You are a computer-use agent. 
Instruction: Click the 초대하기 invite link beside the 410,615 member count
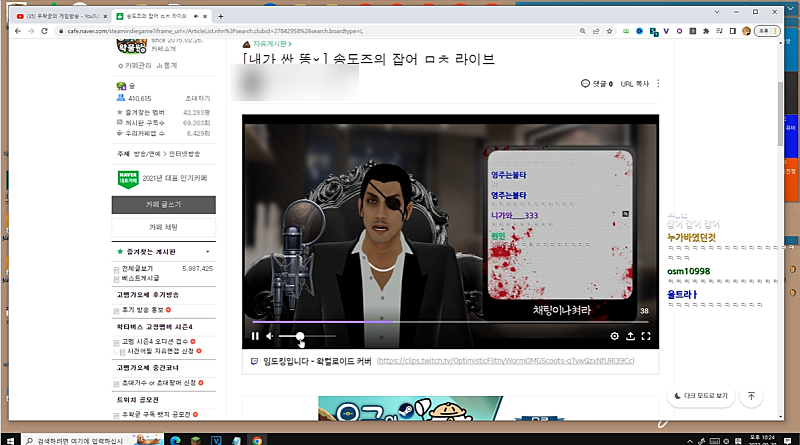coord(198,98)
